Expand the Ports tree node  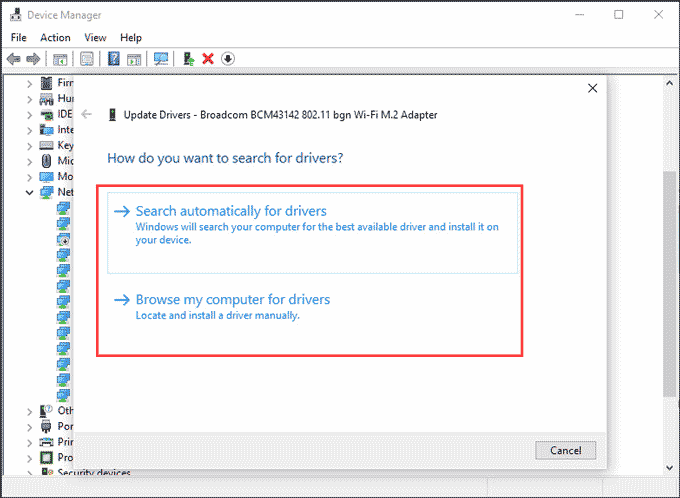coord(29,427)
